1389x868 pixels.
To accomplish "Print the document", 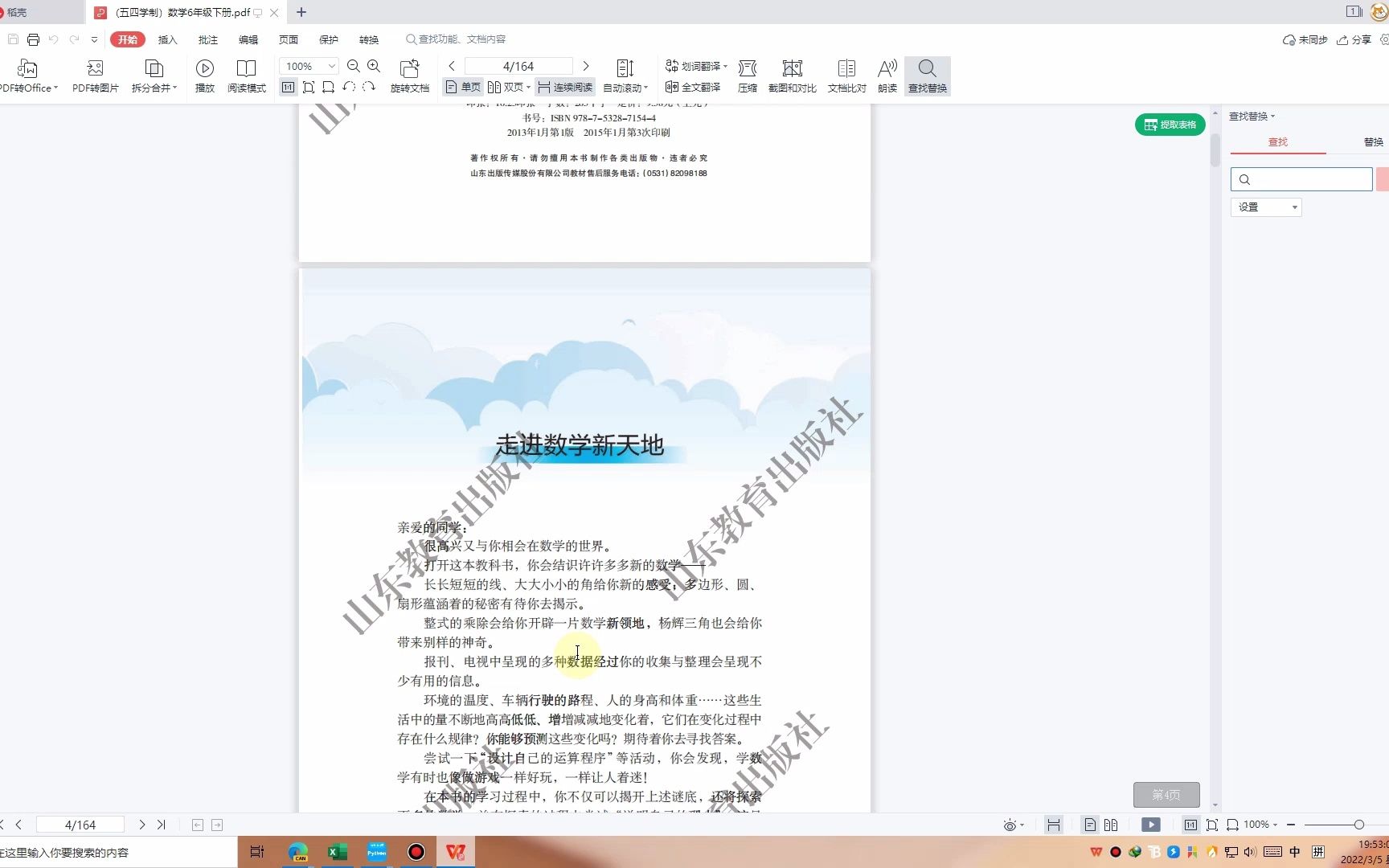I will pyautogui.click(x=33, y=39).
